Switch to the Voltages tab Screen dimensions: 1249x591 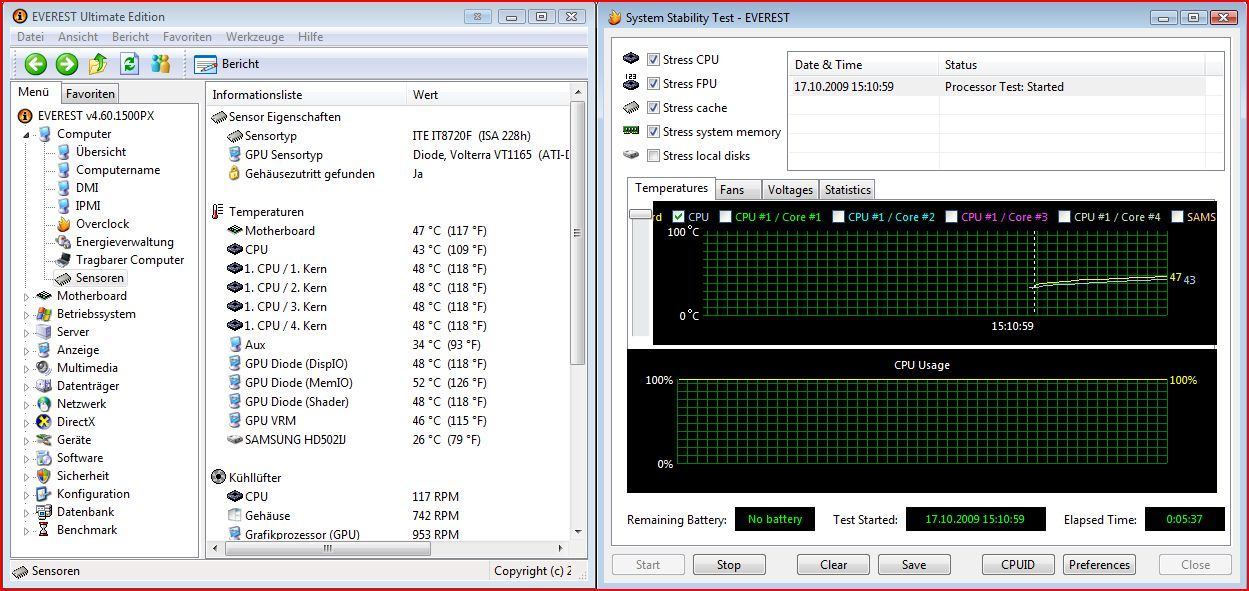tap(790, 190)
